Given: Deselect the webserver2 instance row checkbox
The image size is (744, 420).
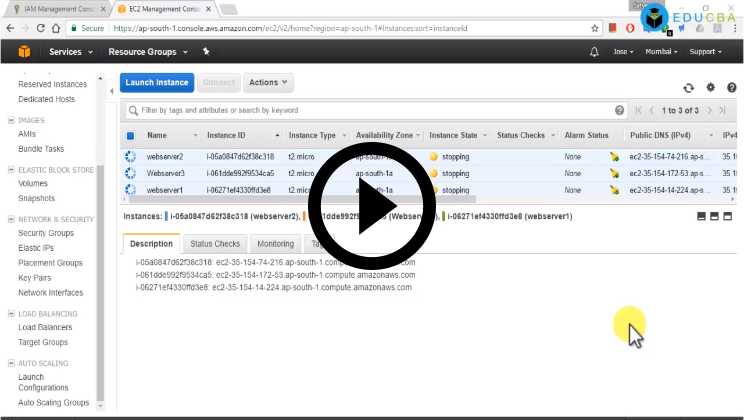Looking at the screenshot, I should (x=130, y=157).
